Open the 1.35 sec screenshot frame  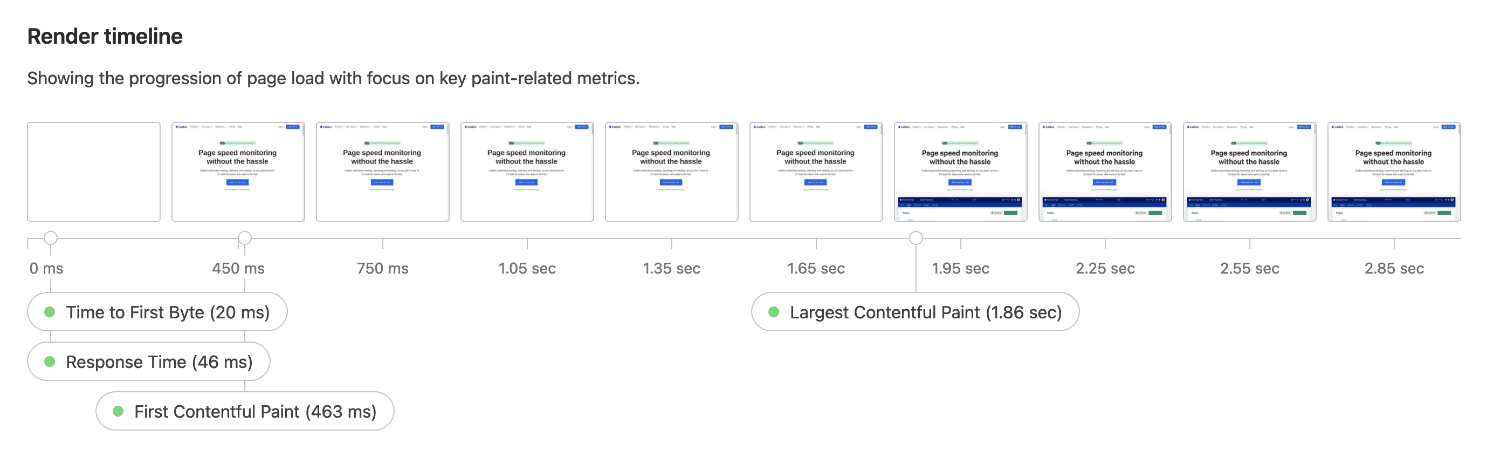click(x=671, y=172)
